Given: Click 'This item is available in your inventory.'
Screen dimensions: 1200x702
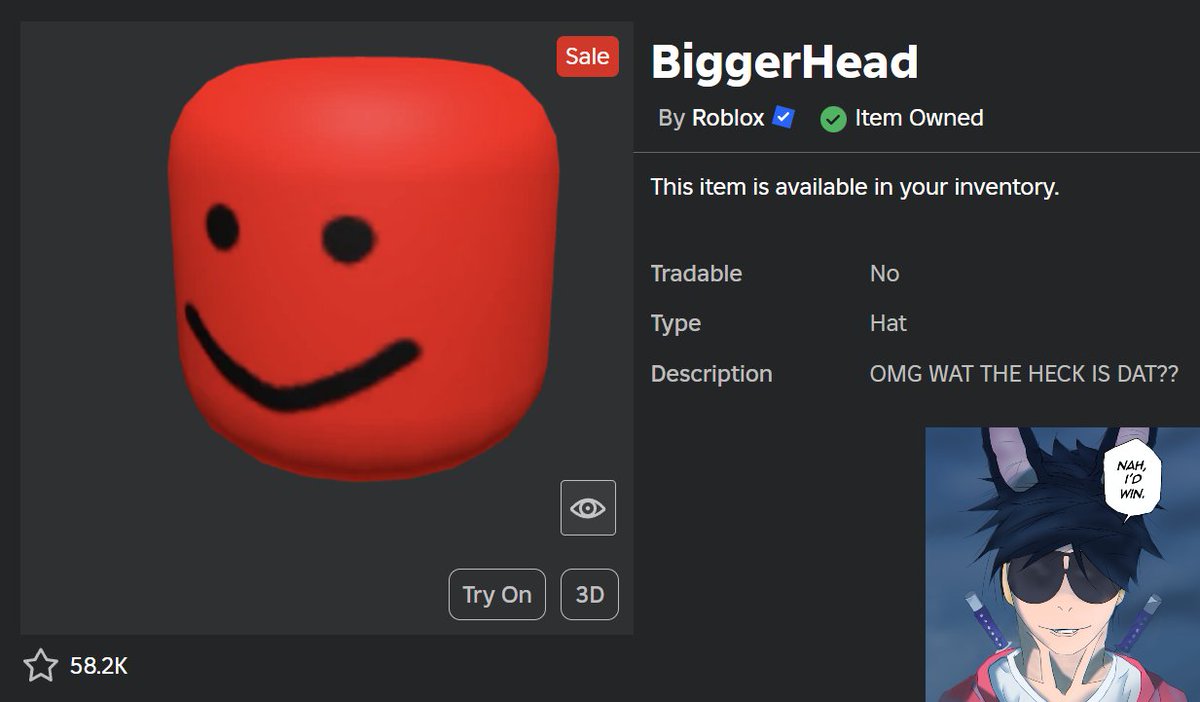Looking at the screenshot, I should click(854, 187).
